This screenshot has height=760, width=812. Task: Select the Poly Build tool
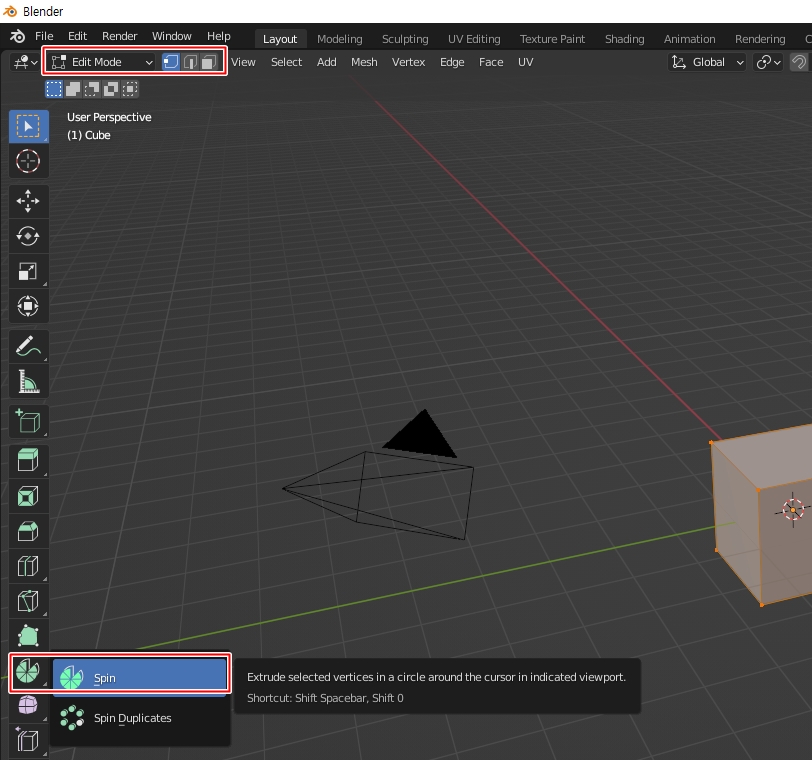pos(28,636)
